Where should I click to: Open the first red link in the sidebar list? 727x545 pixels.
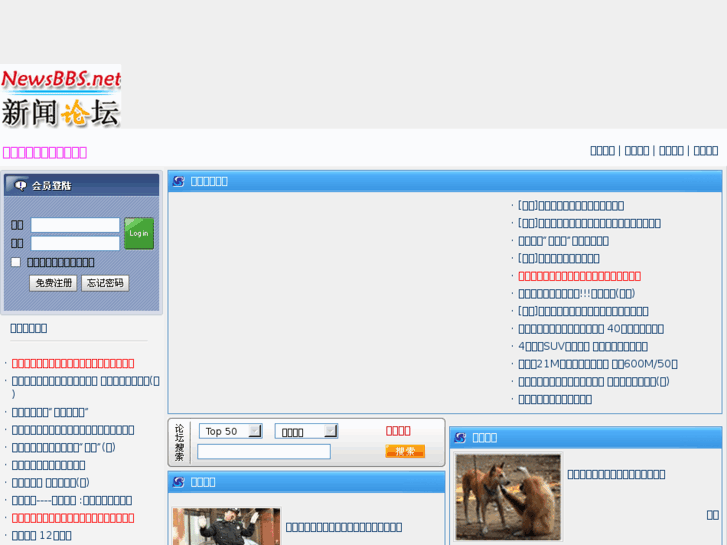click(73, 363)
